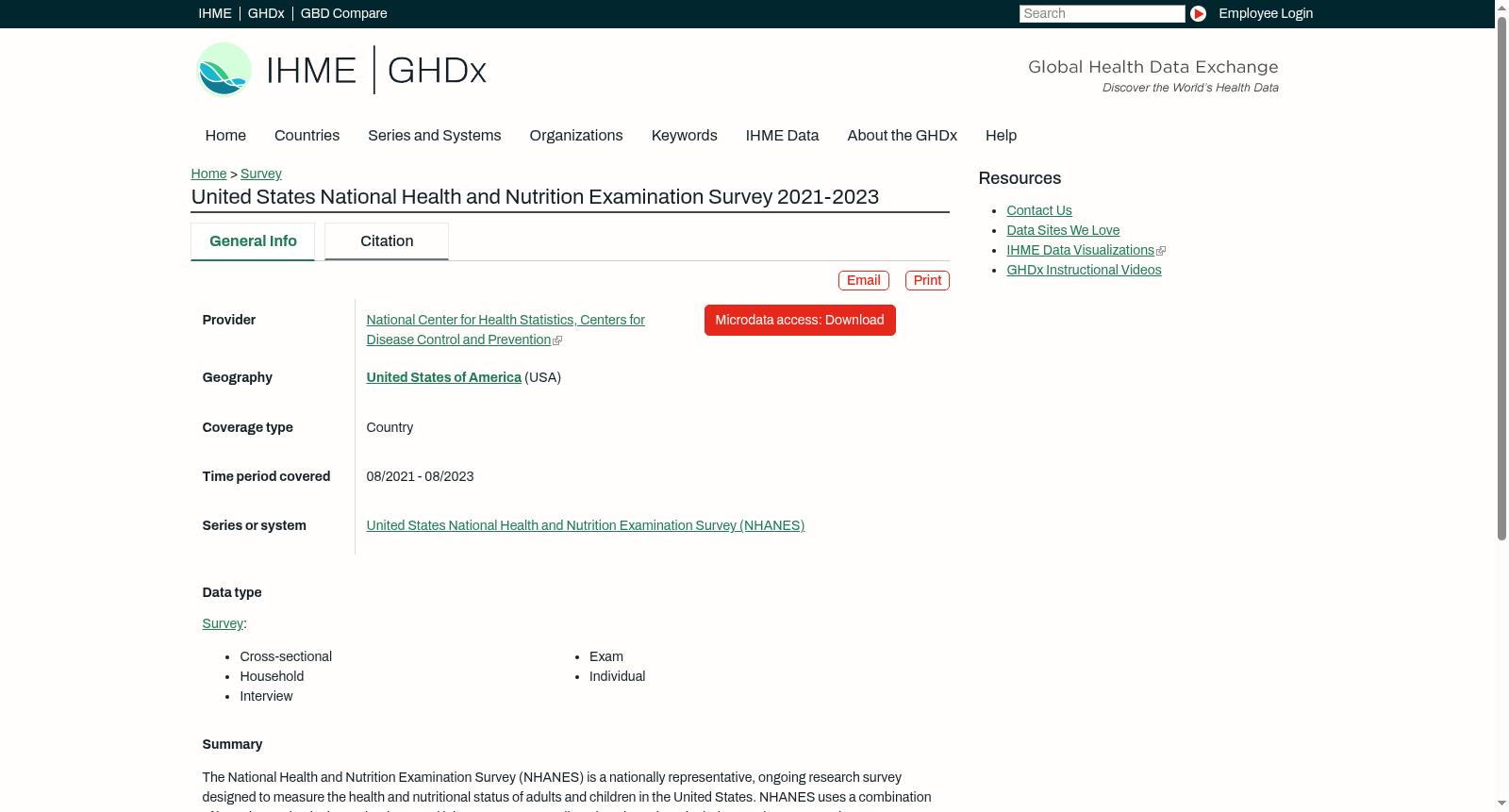
Task: Click external-link icon after IHME Data Visualizations
Action: pos(1161,251)
